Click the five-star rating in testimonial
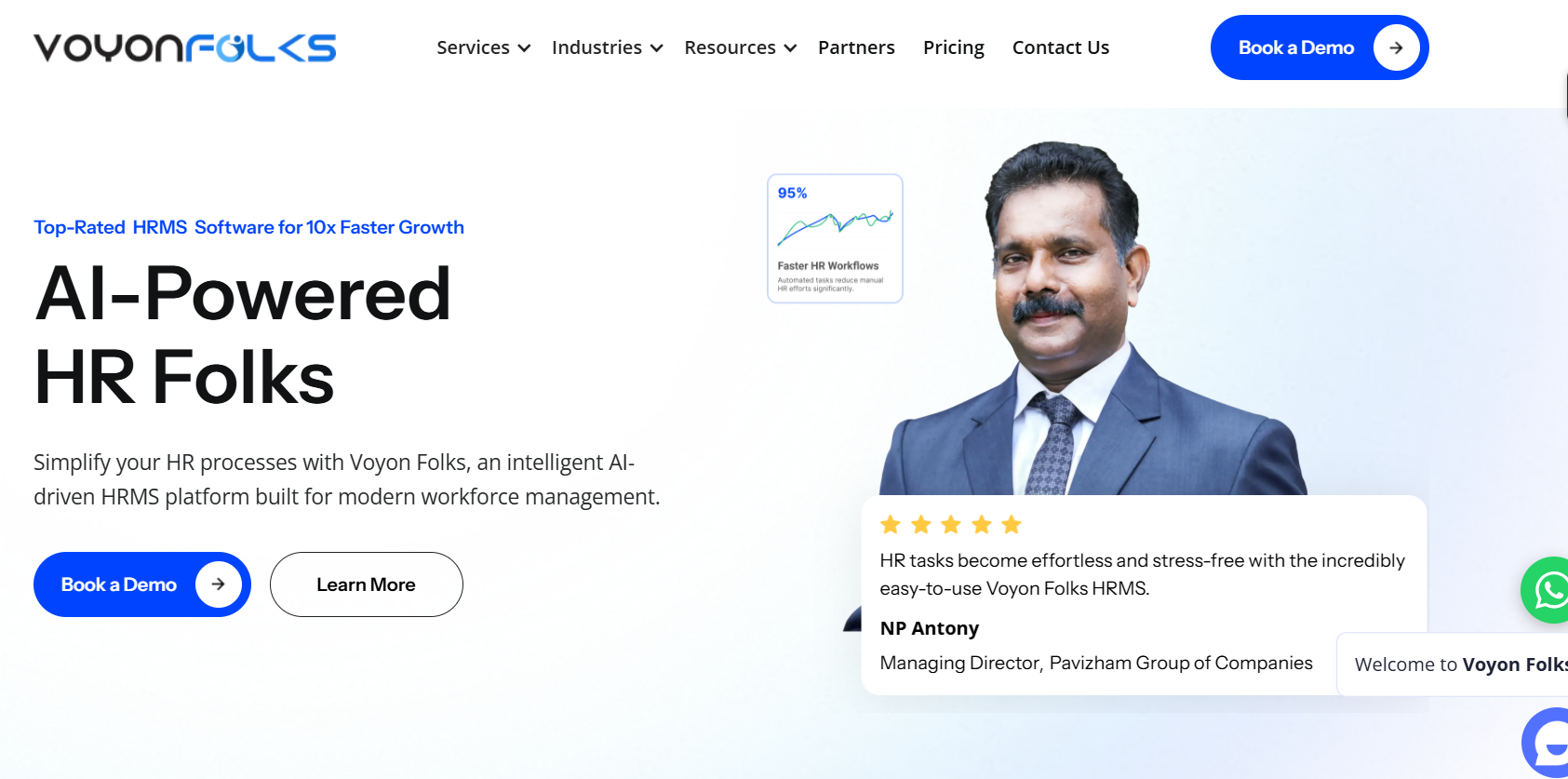 951,525
